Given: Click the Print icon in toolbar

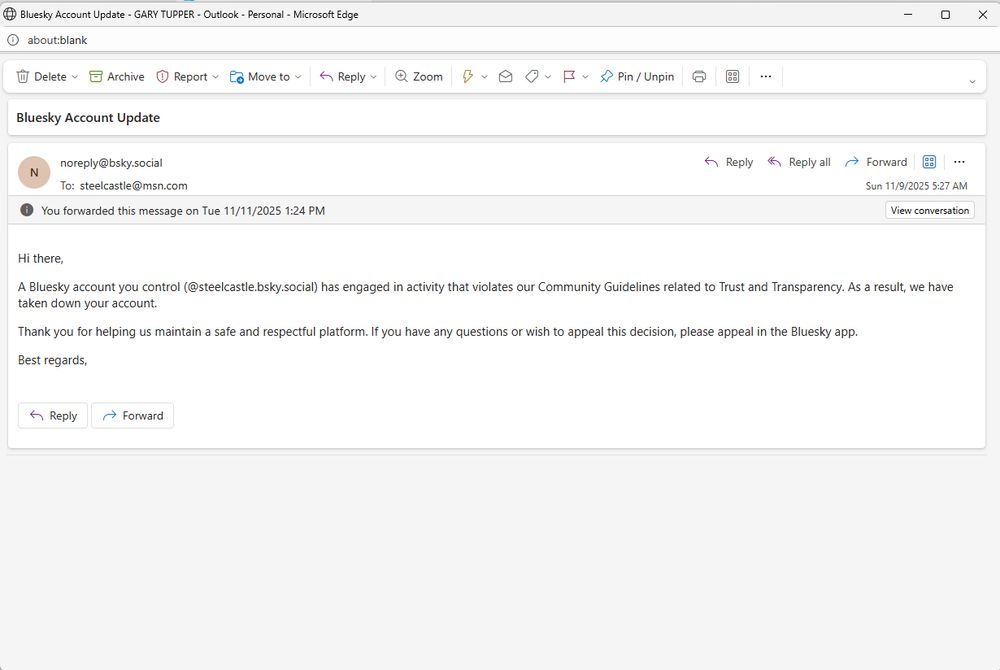Looking at the screenshot, I should pos(699,76).
